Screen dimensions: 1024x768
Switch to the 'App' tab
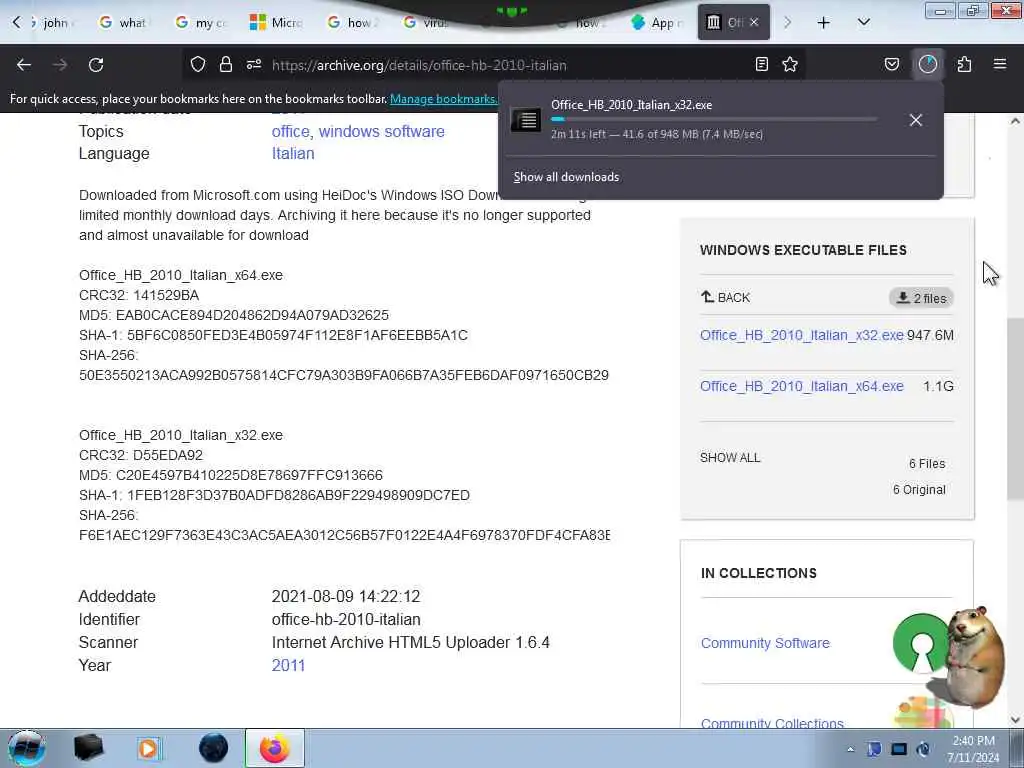point(658,23)
